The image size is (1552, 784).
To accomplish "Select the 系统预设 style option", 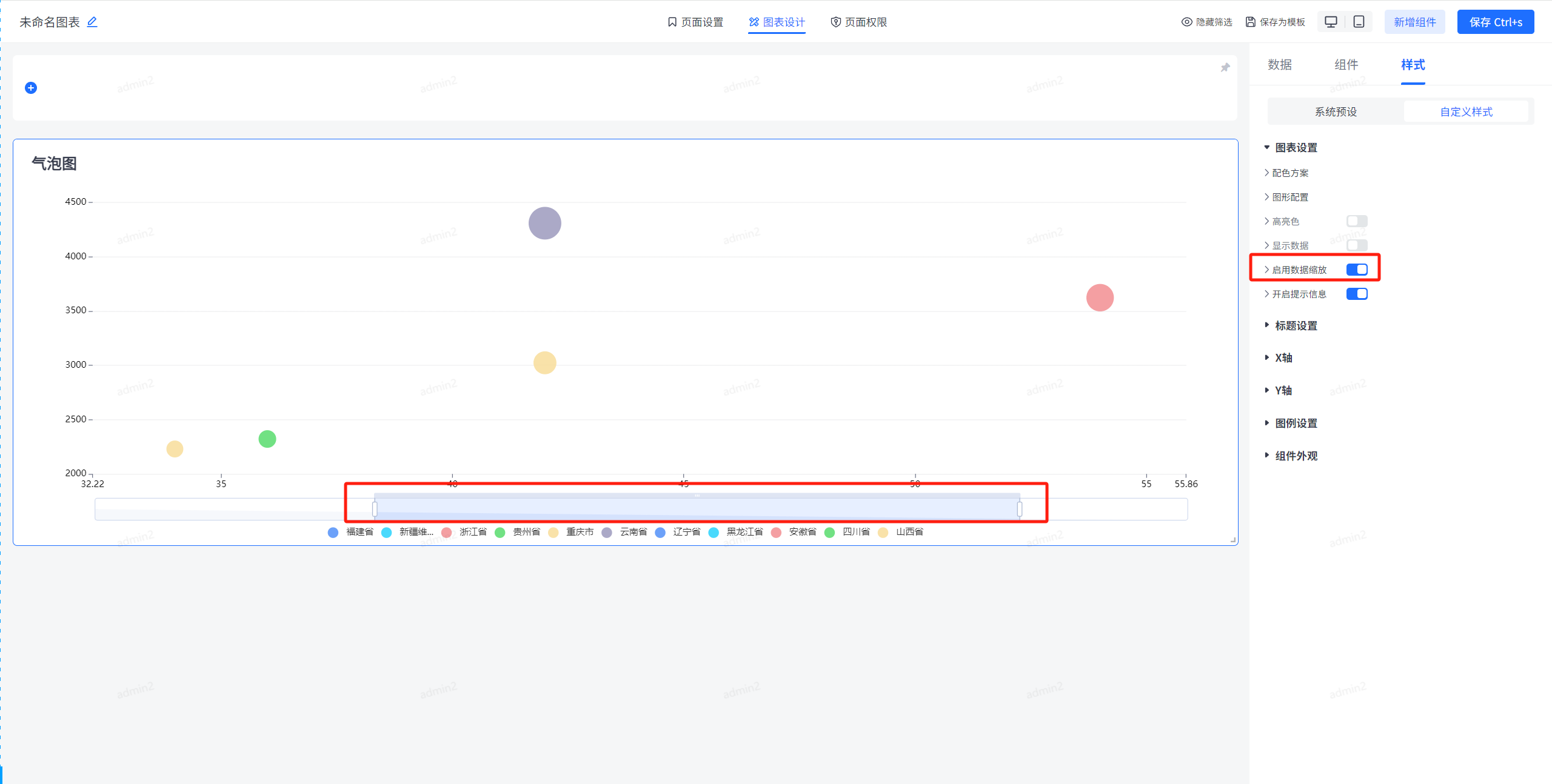I will pyautogui.click(x=1336, y=111).
